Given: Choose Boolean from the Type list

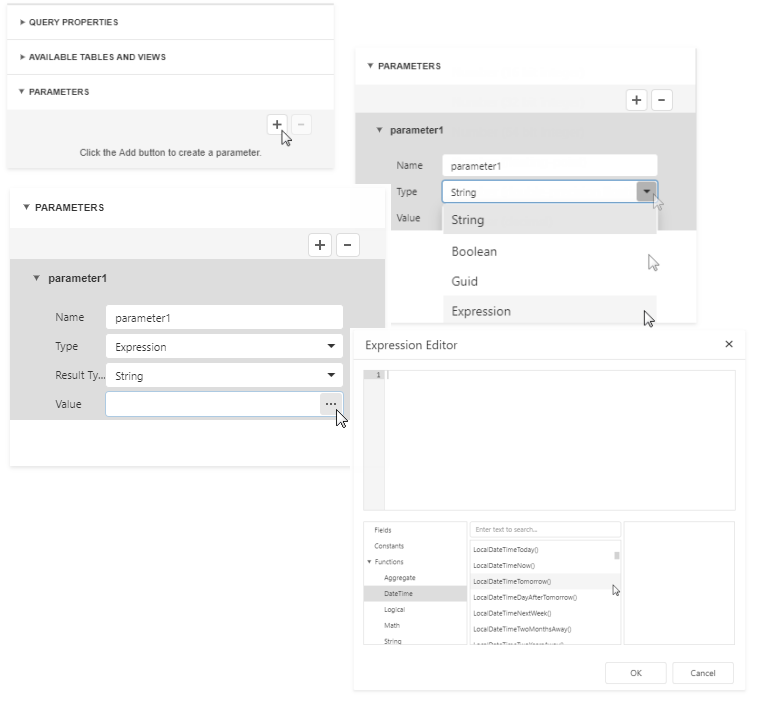Looking at the screenshot, I should click(x=474, y=252).
